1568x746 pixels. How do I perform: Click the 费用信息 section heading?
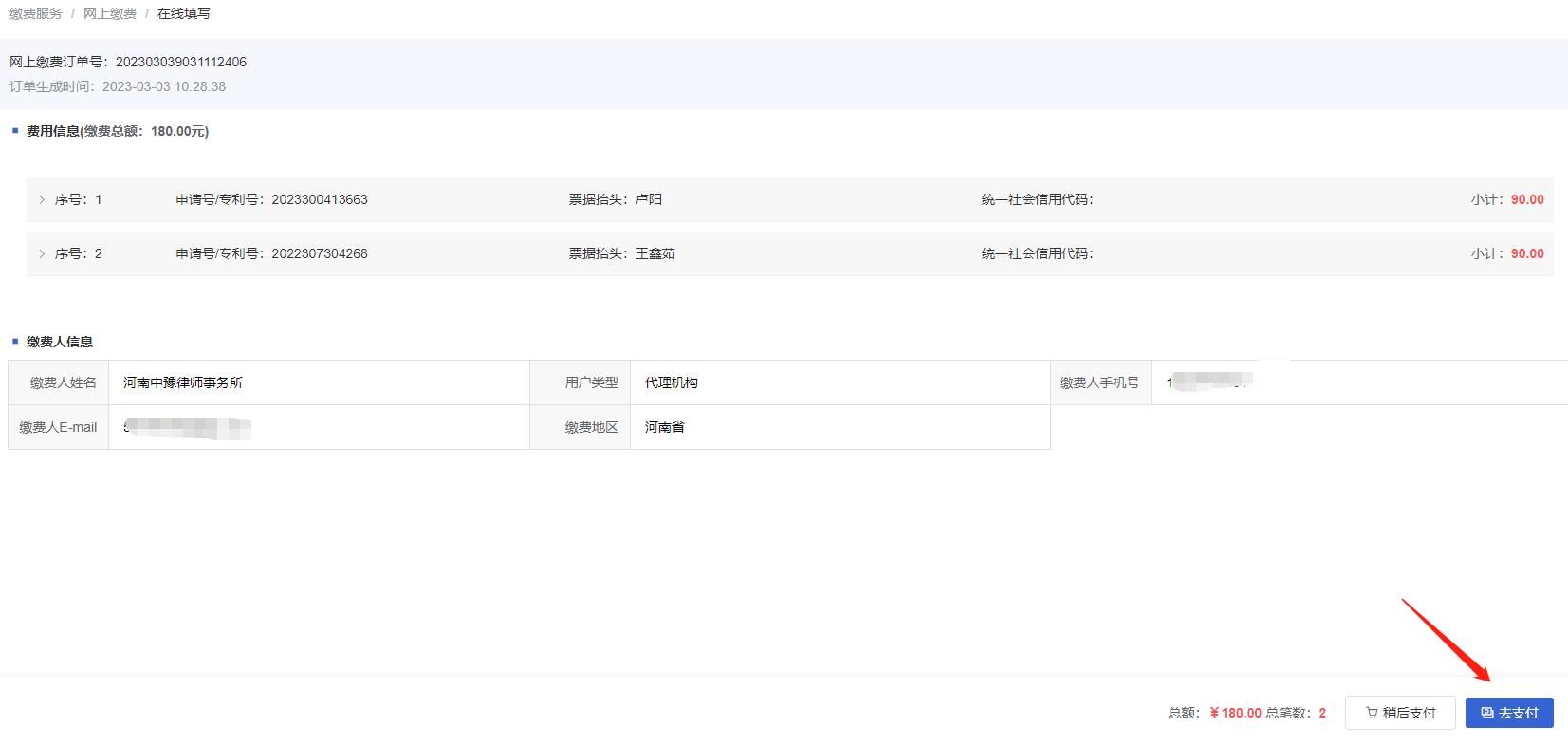118,131
